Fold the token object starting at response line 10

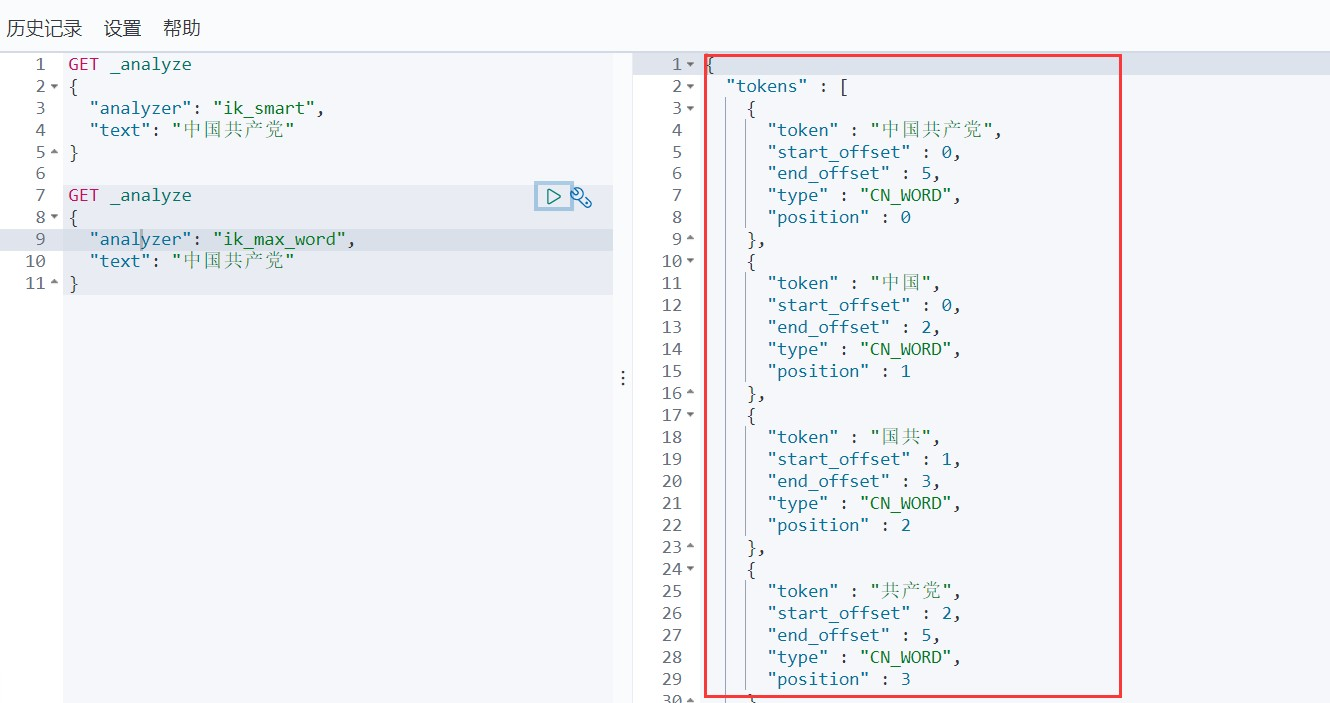[690, 262]
